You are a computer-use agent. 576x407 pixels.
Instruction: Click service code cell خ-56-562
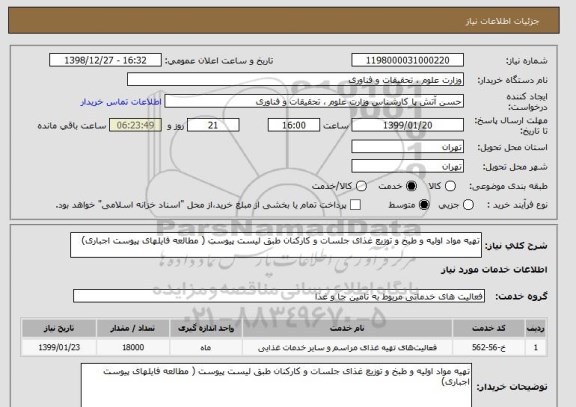click(x=489, y=347)
